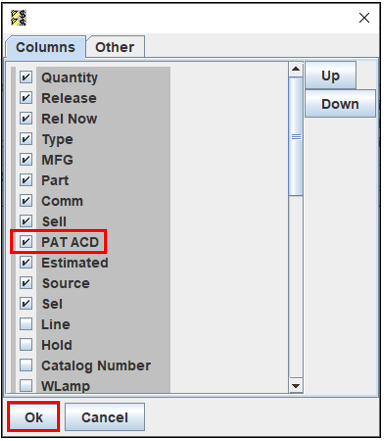
Task: Uncheck the Quantity column checkbox
Action: pos(26,77)
